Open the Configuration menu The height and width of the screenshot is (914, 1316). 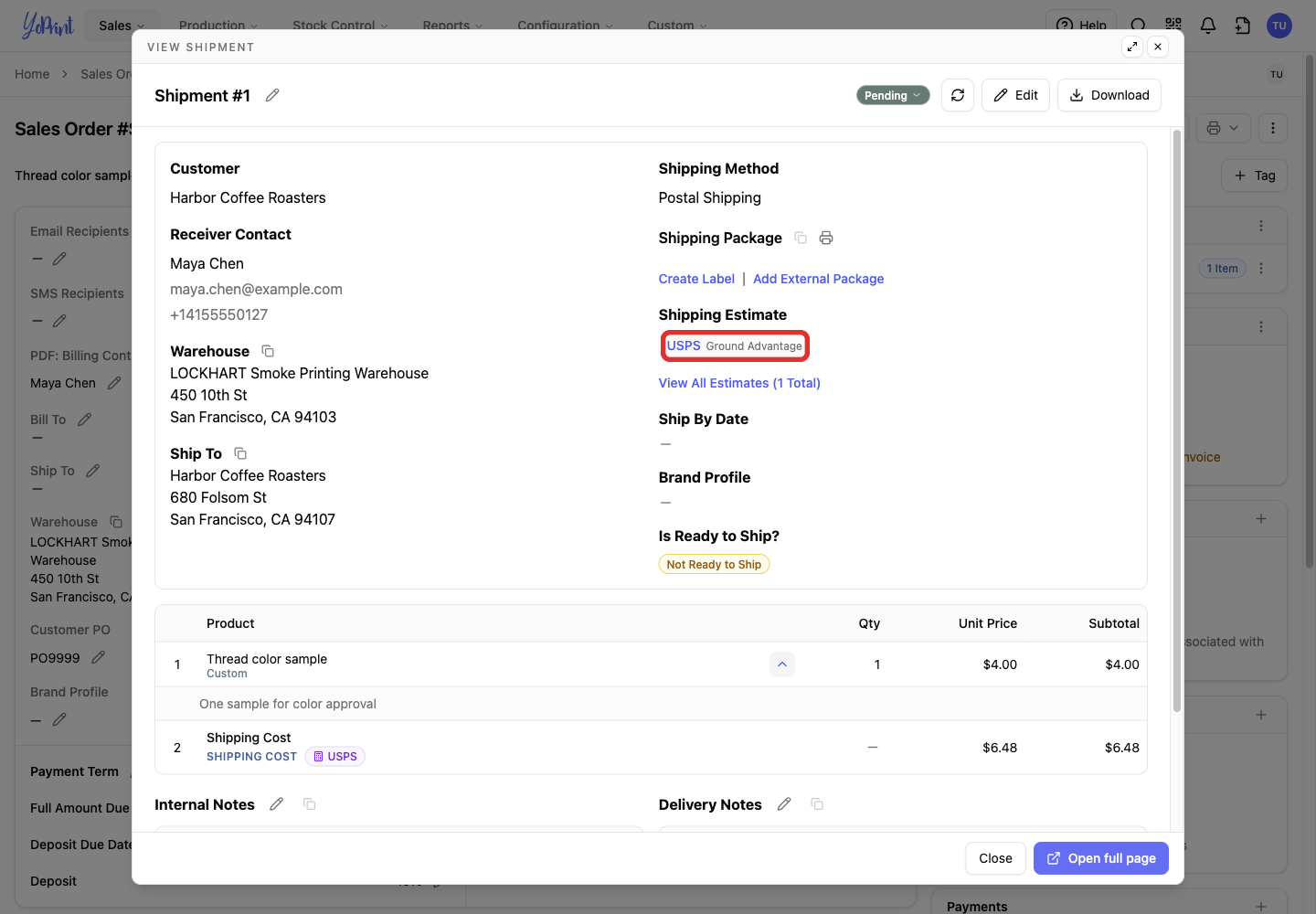click(x=565, y=26)
